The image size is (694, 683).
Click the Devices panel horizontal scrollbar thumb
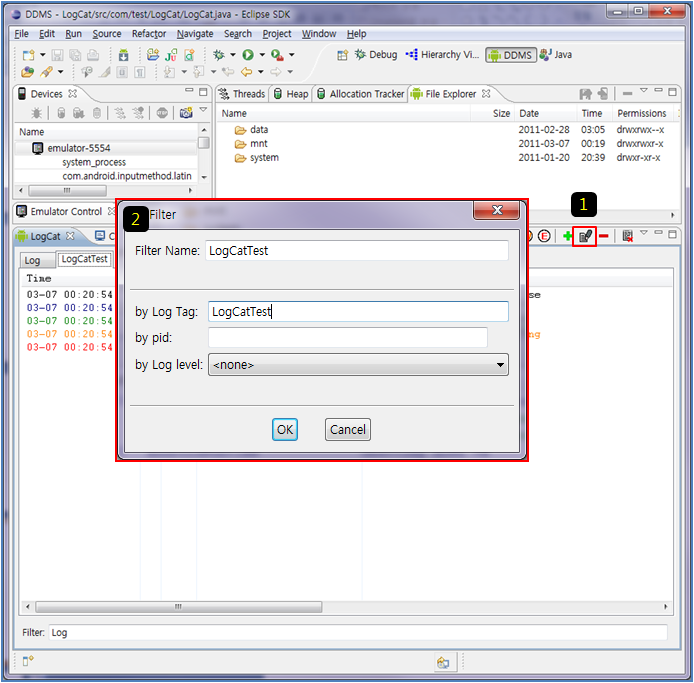(x=67, y=190)
